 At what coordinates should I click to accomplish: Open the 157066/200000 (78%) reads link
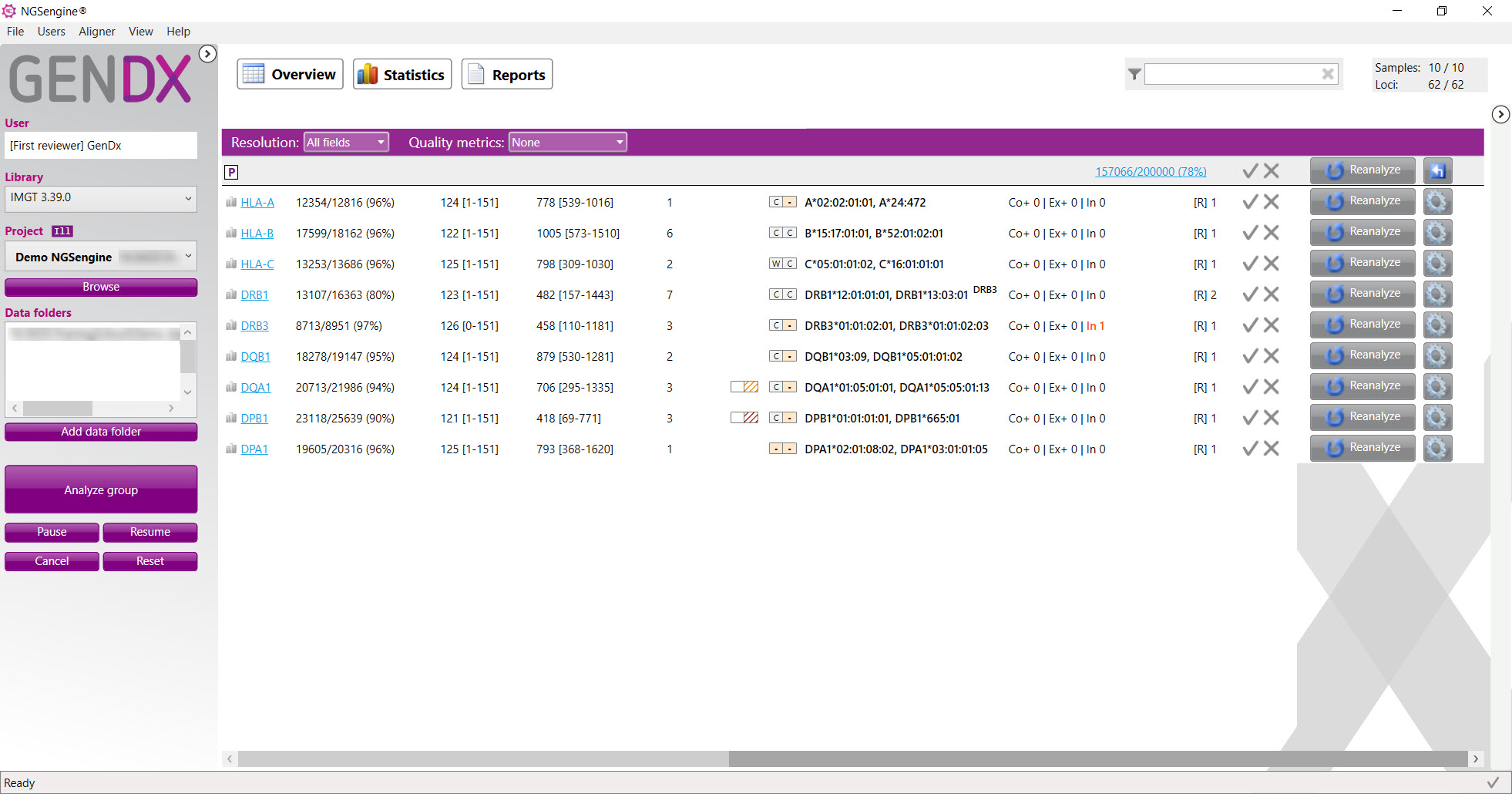pos(1151,172)
